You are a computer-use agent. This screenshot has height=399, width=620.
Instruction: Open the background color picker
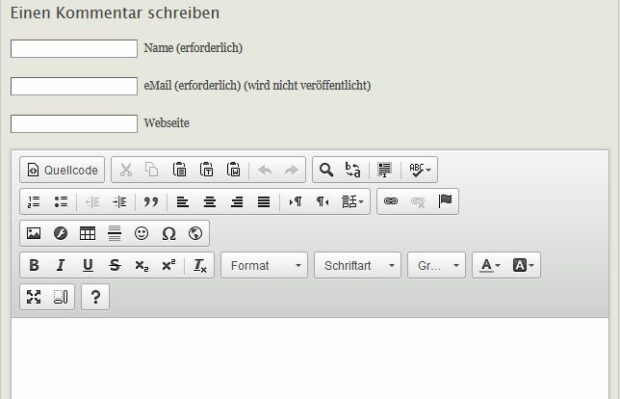[x=523, y=265]
